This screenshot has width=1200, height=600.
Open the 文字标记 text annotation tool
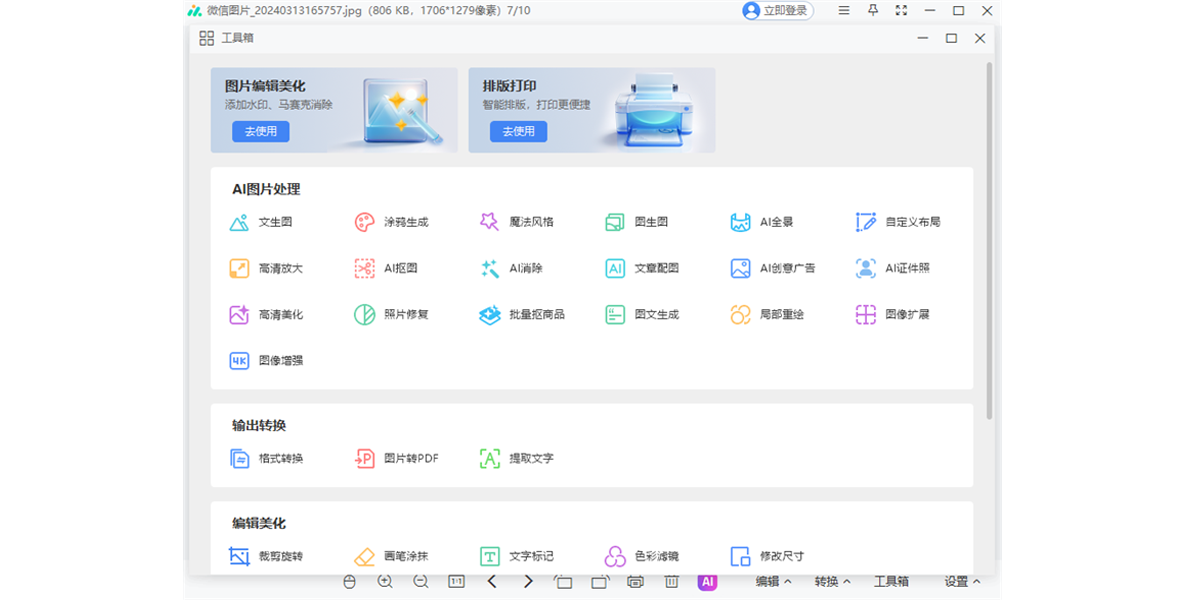coord(516,556)
